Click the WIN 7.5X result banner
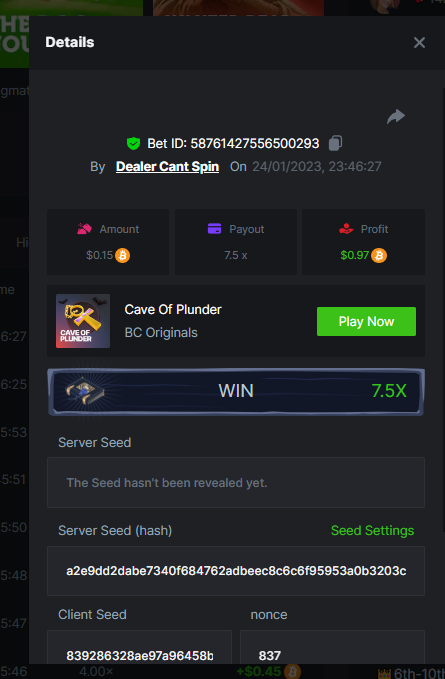The image size is (445, 679). [x=235, y=392]
